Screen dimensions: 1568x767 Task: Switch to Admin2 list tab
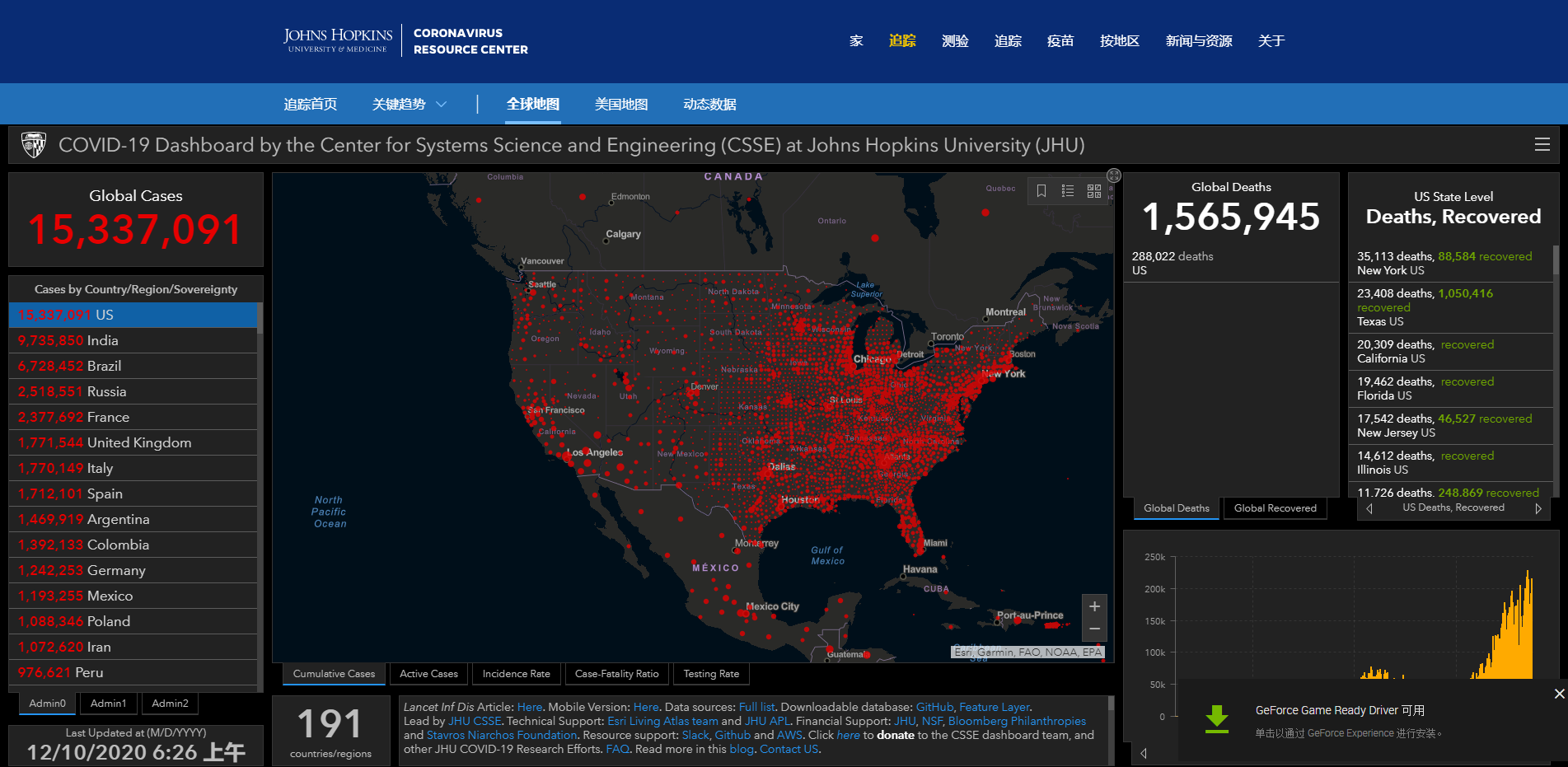point(171,704)
